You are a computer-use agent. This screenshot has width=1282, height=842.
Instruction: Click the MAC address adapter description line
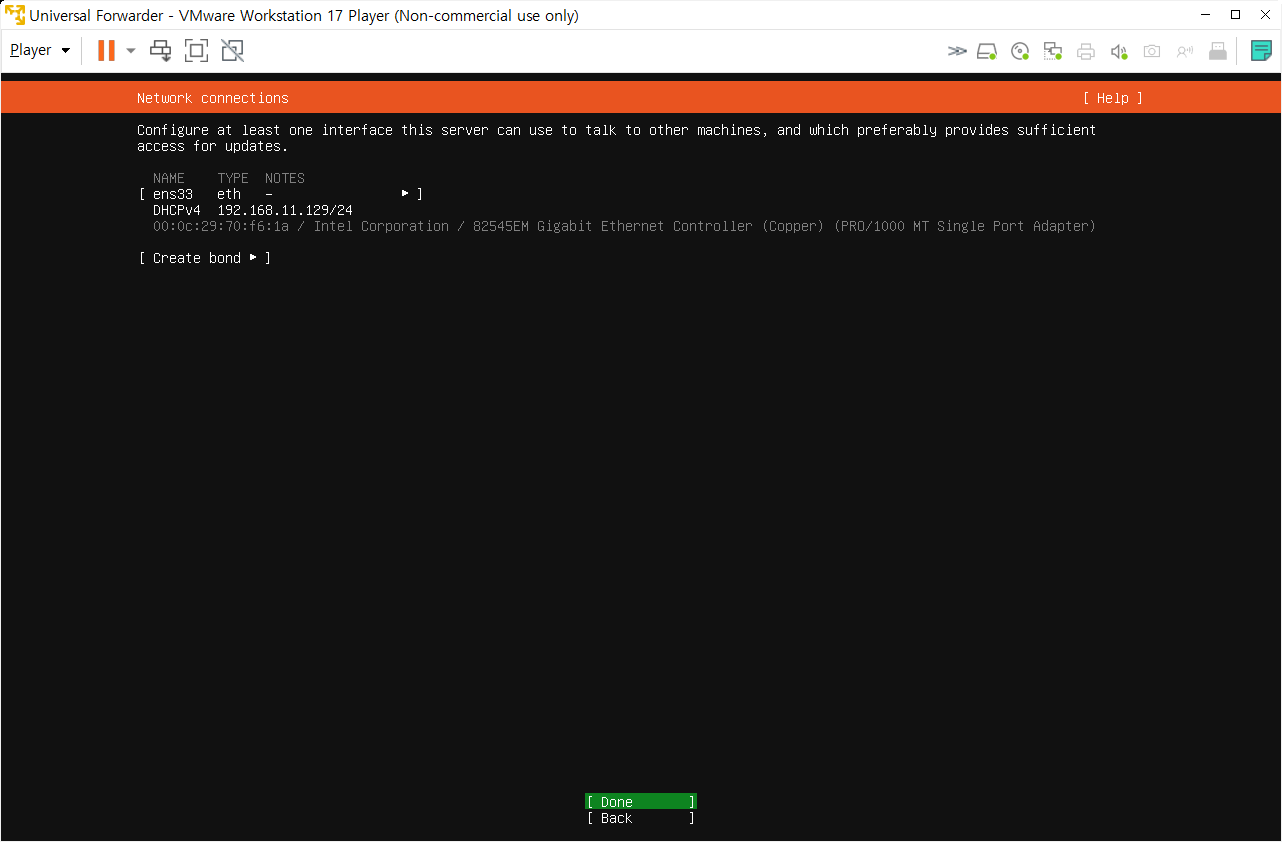(624, 226)
